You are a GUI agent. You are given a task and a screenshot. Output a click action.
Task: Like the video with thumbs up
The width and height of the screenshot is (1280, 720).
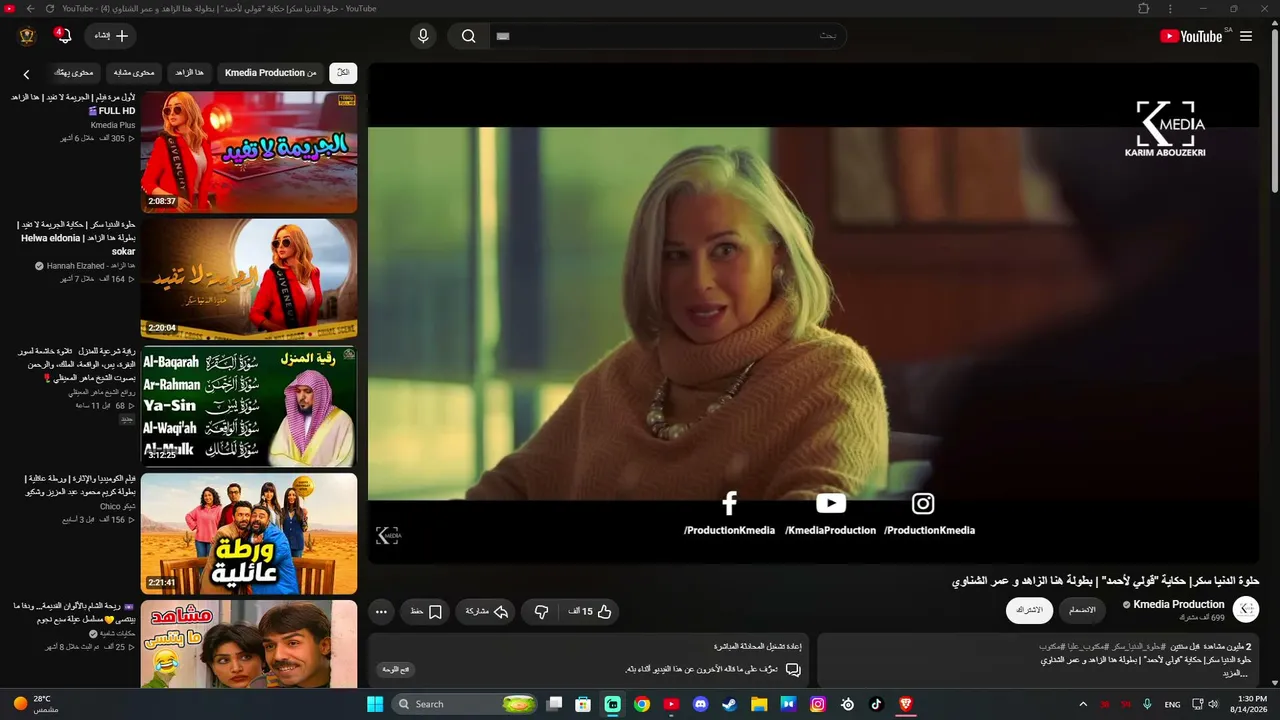pos(591,611)
